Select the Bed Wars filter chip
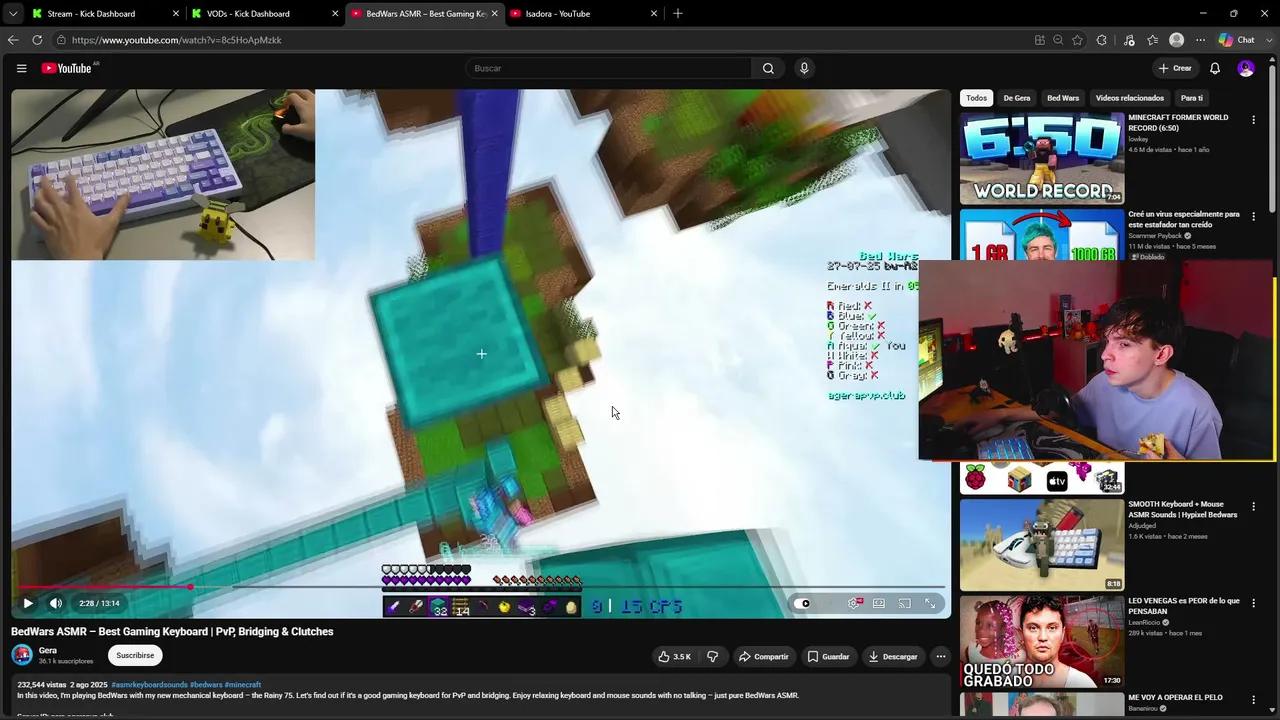The width and height of the screenshot is (1280, 720). click(1063, 98)
